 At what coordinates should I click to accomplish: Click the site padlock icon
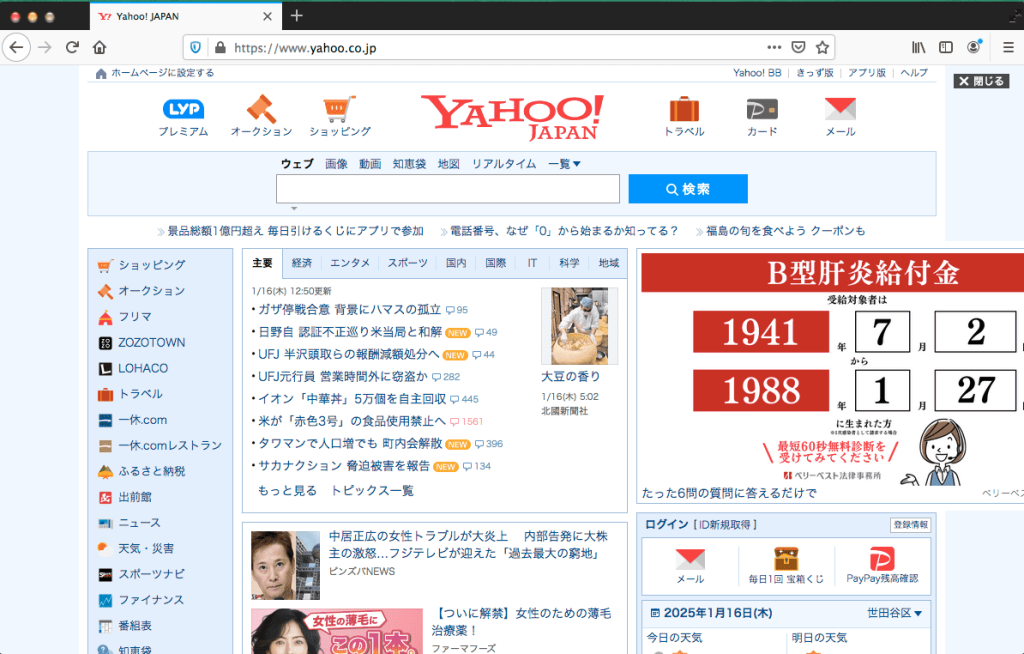(x=220, y=48)
